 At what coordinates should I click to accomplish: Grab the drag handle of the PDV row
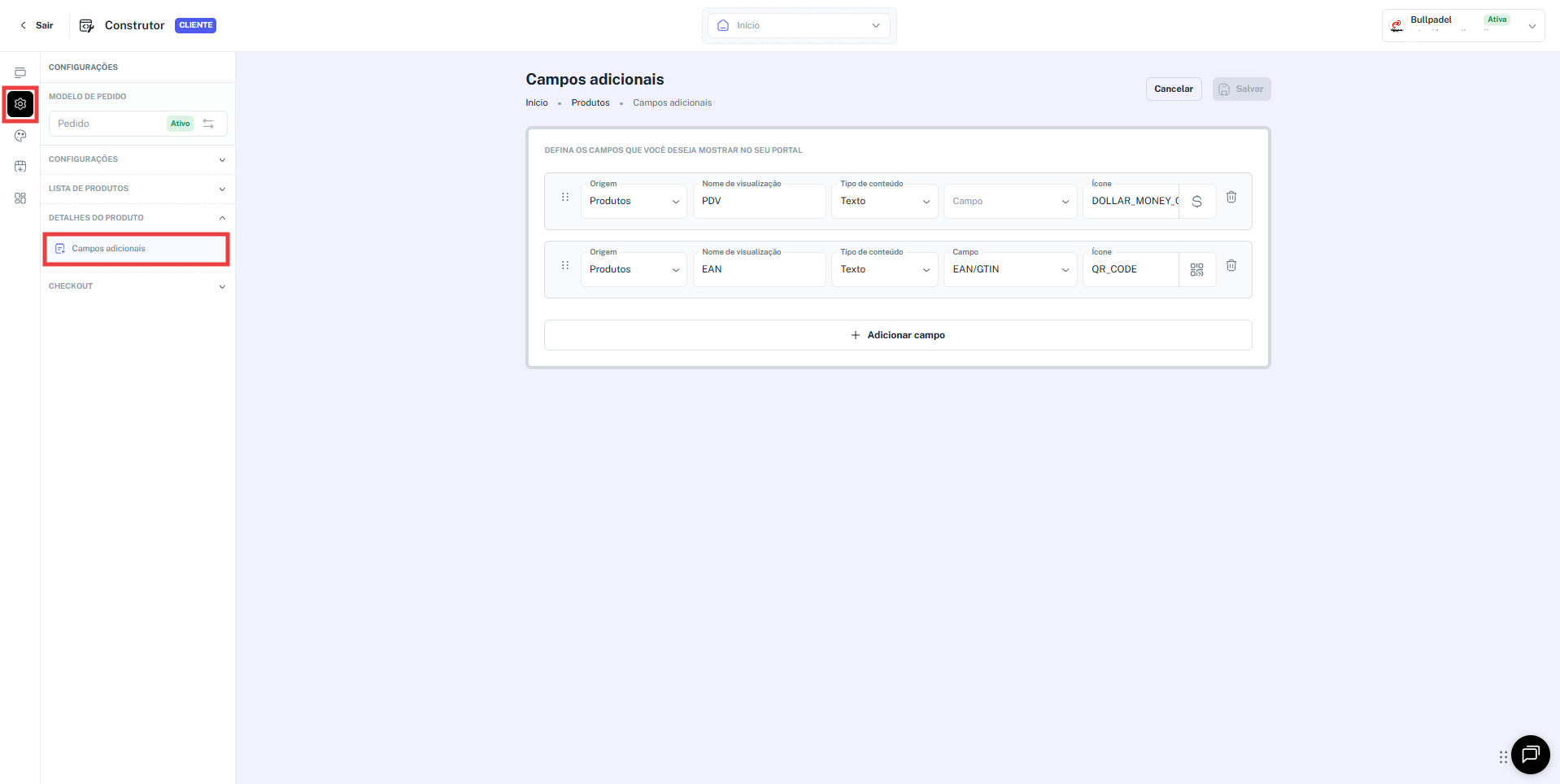[565, 197]
